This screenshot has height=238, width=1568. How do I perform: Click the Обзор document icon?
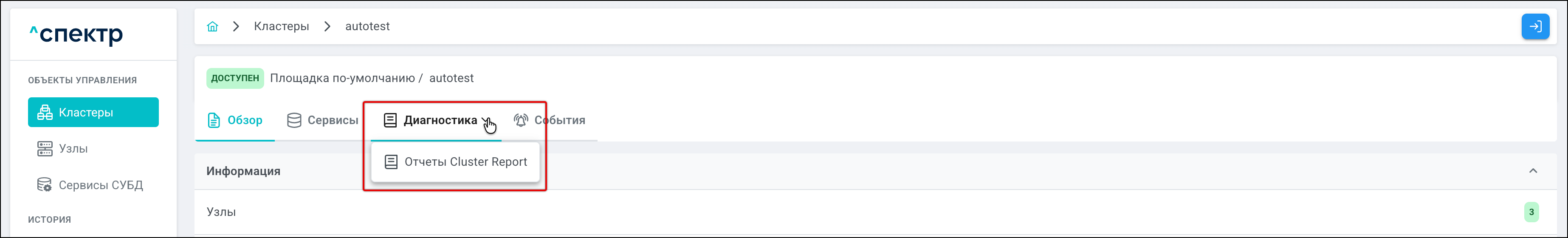214,121
